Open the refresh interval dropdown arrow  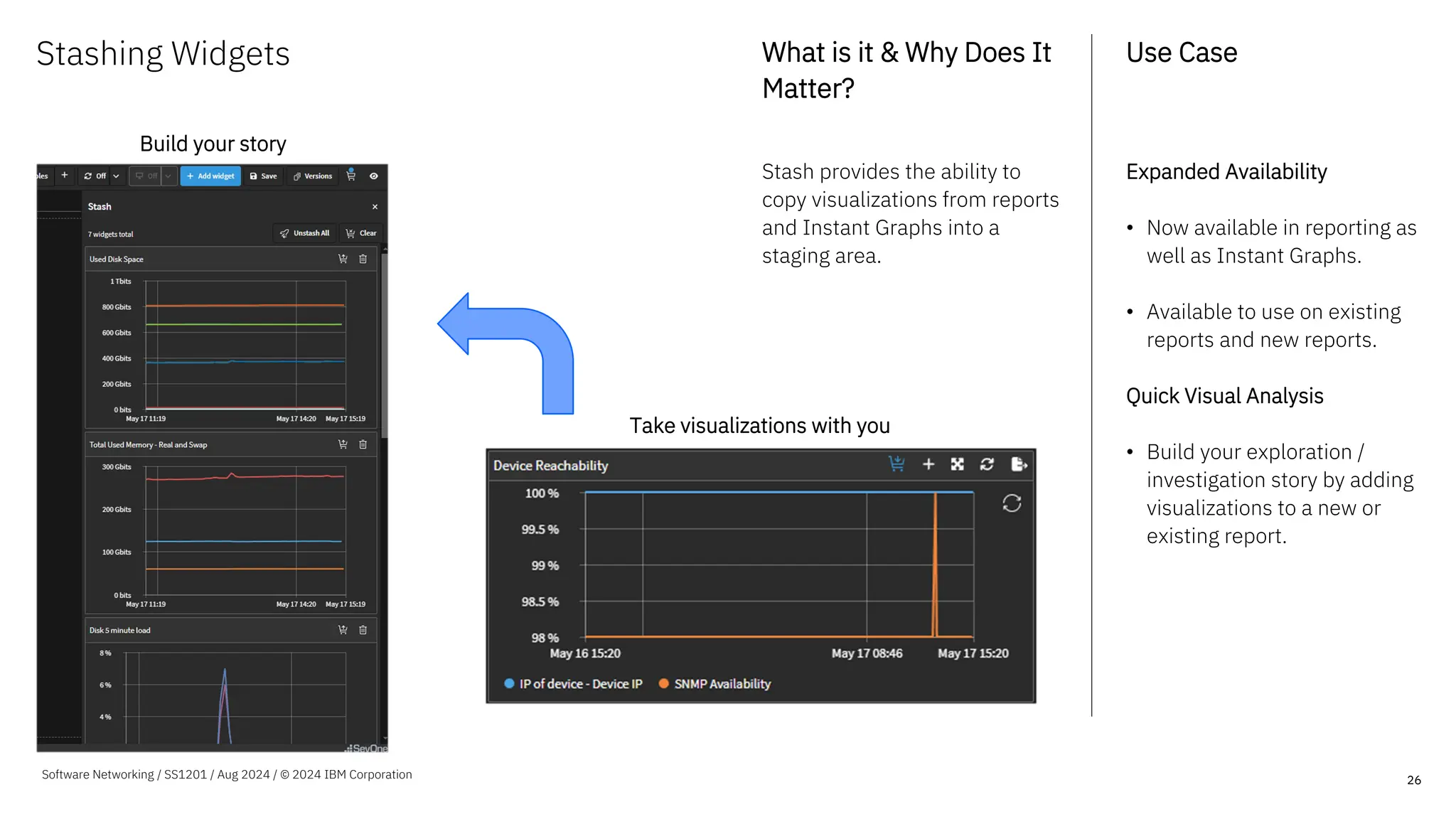[x=117, y=176]
